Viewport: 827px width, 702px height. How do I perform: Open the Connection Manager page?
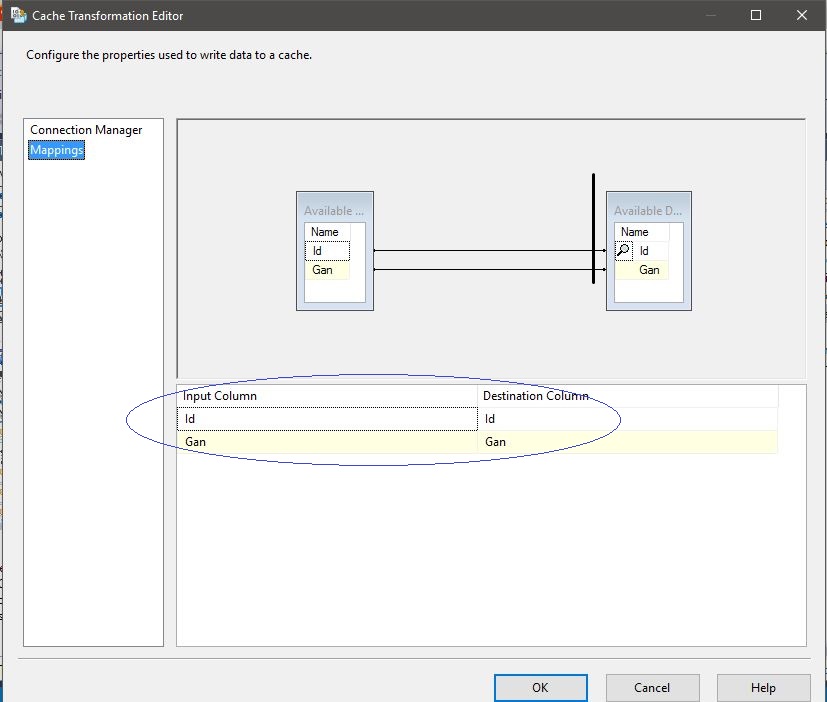coord(86,130)
